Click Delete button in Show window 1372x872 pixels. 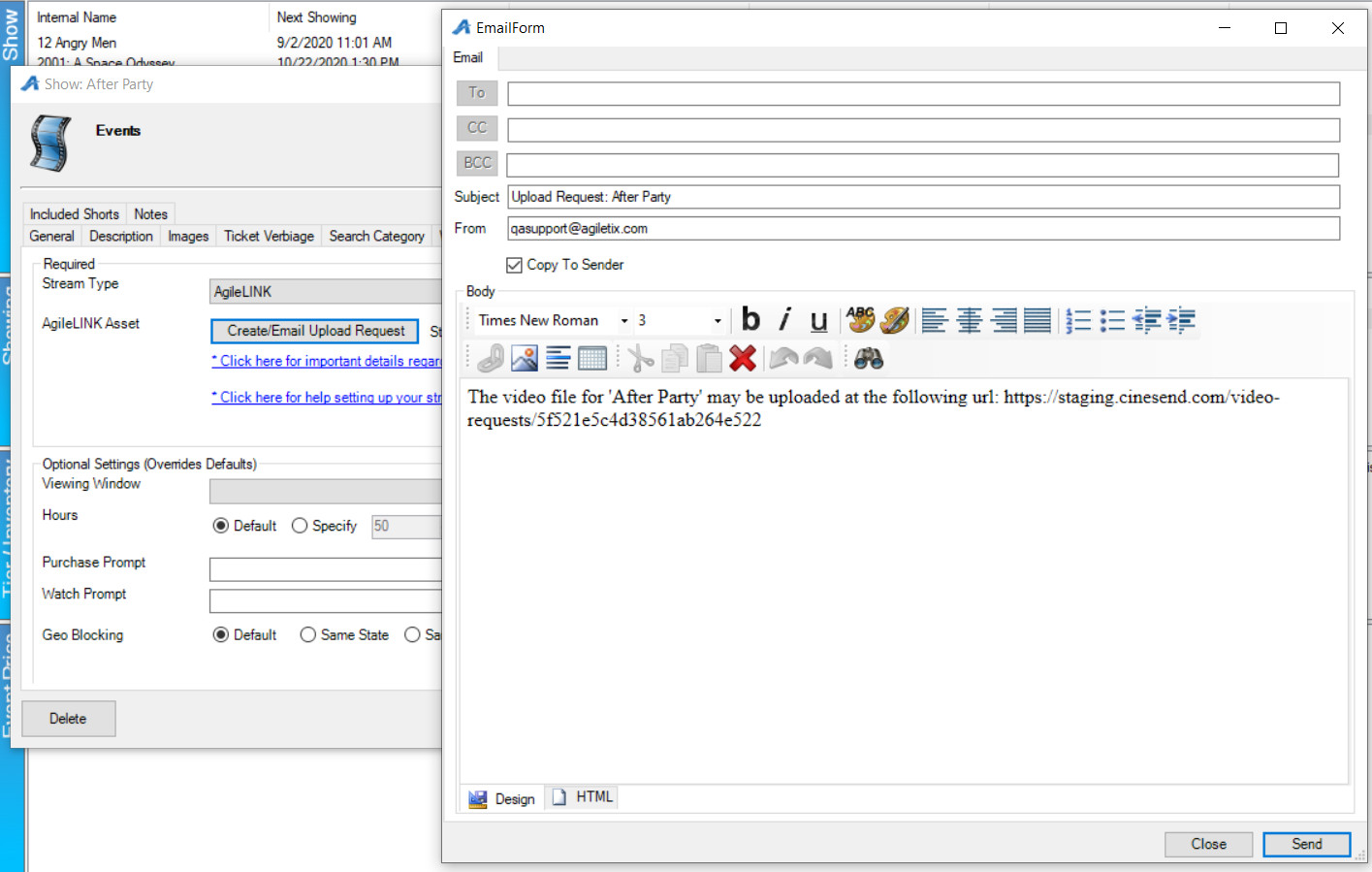point(69,719)
